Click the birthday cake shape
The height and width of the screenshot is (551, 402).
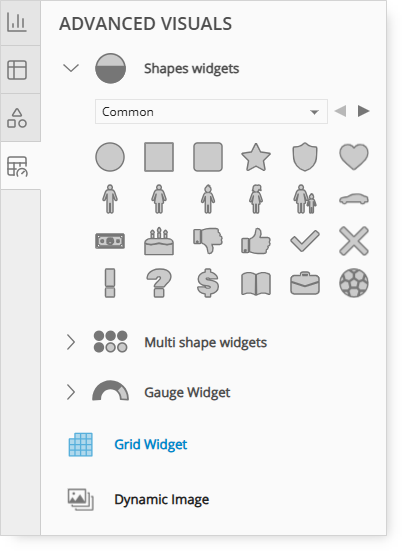(159, 241)
